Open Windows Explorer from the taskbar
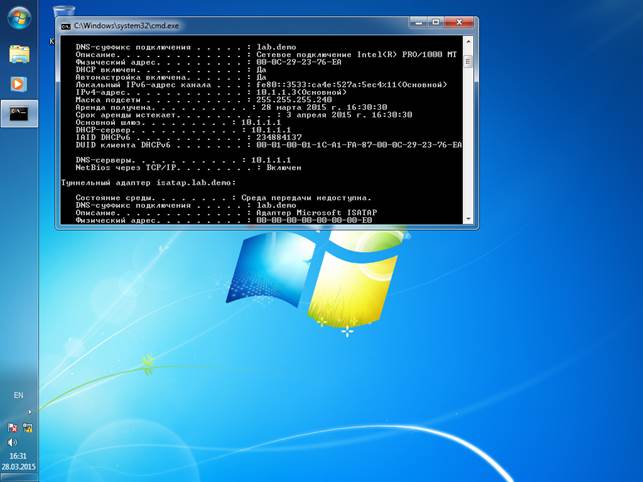 [x=19, y=54]
